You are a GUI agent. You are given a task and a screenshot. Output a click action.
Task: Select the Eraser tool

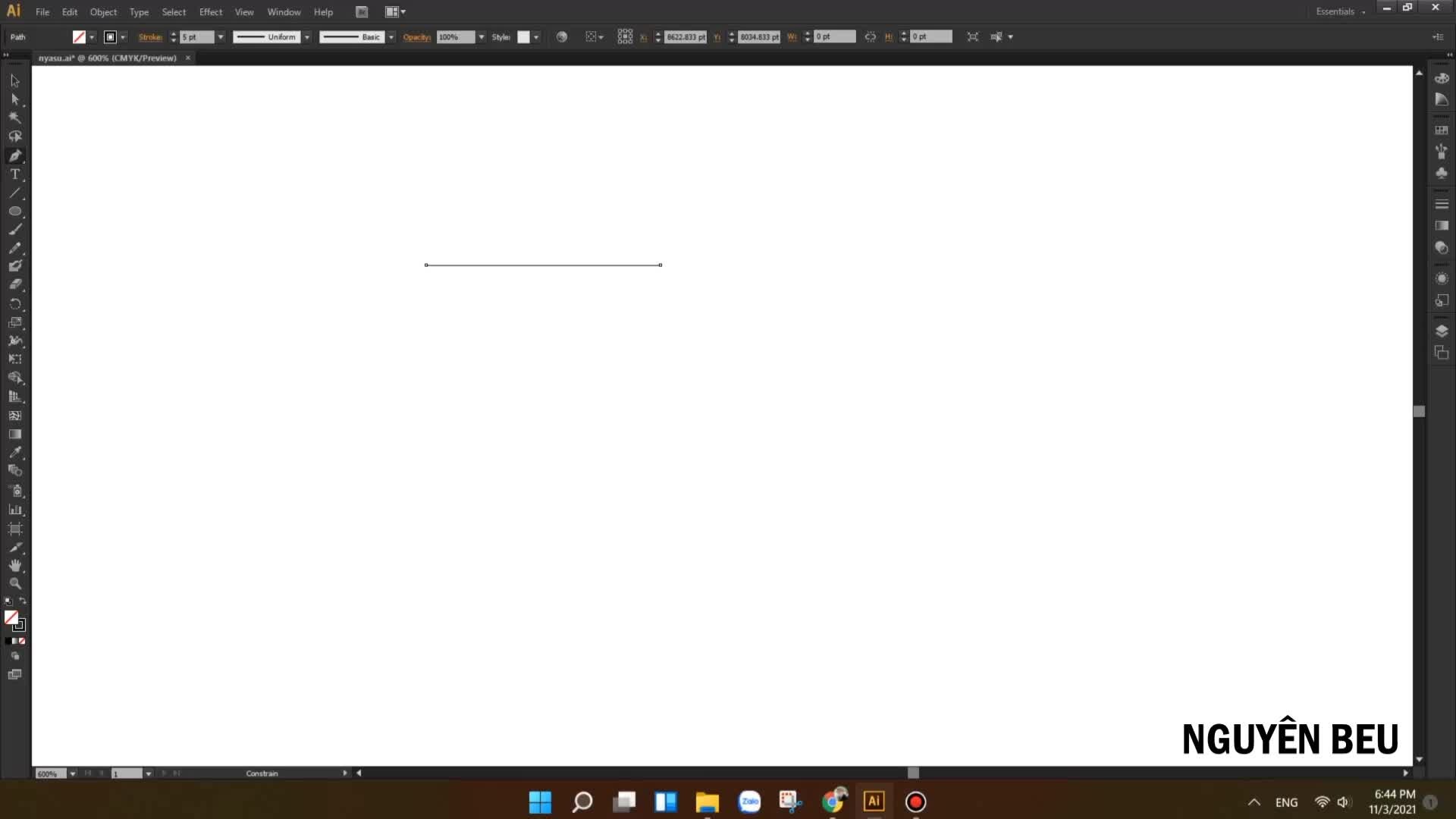point(15,285)
